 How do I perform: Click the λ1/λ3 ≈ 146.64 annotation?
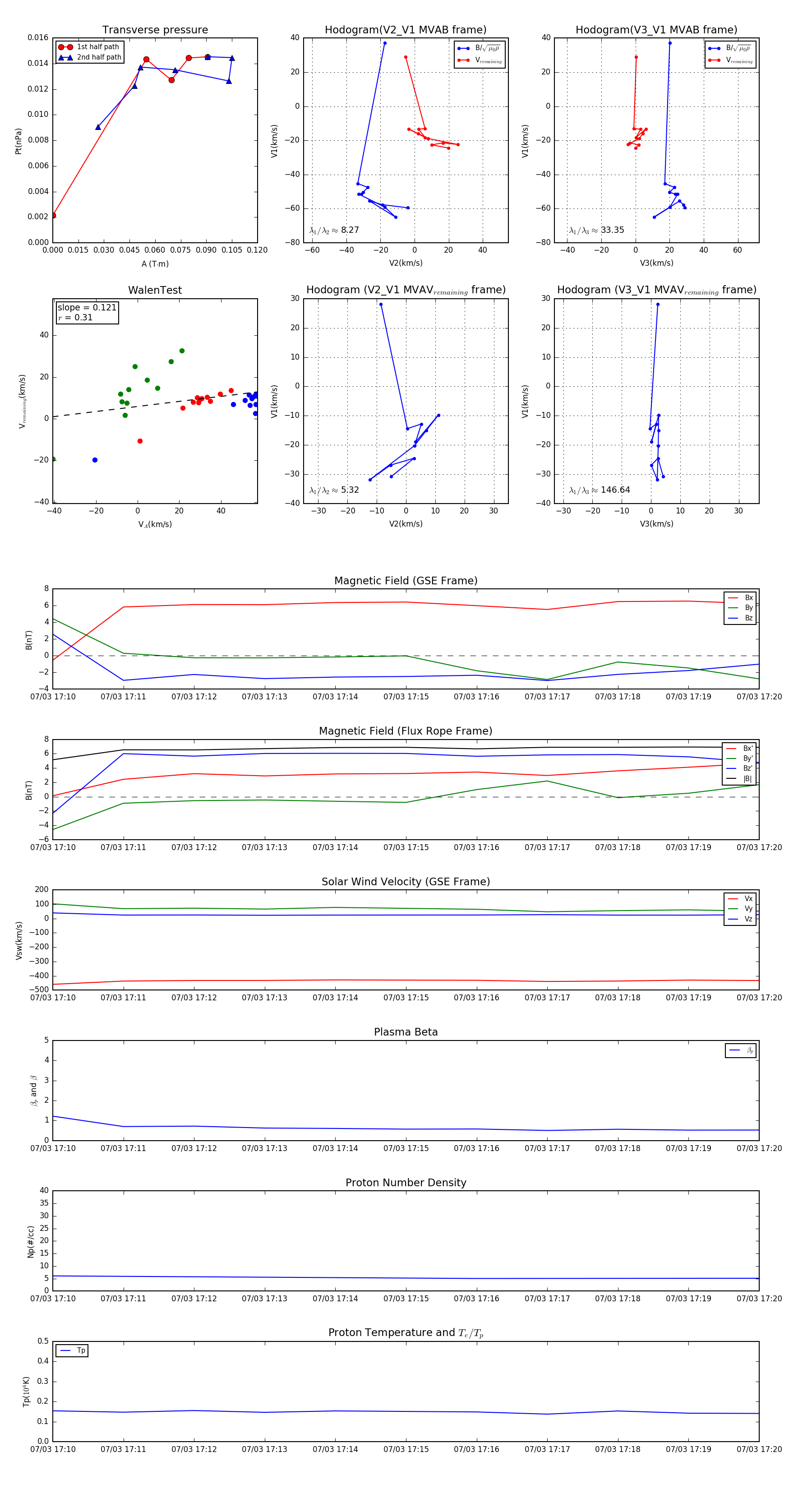pyautogui.click(x=600, y=490)
